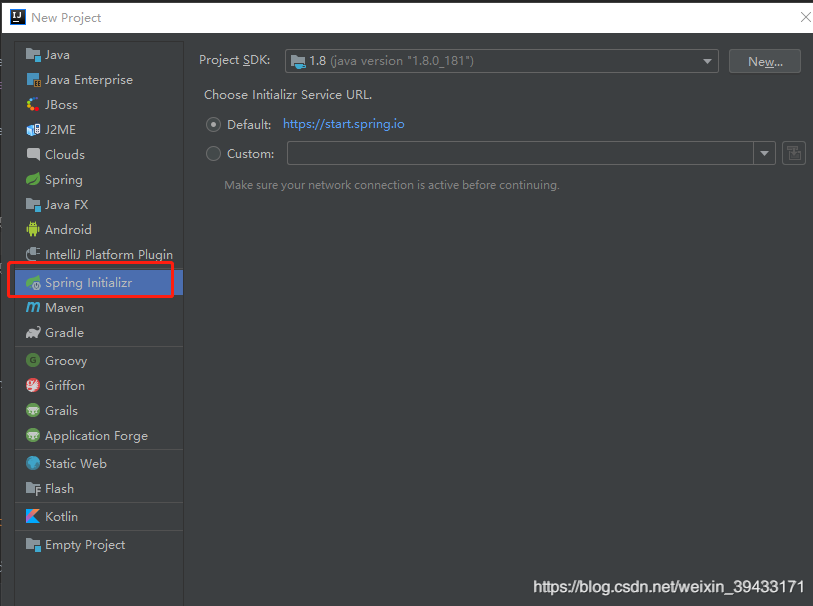This screenshot has height=606, width=813.
Task: Select Java Enterprise project type
Action: click(99, 80)
